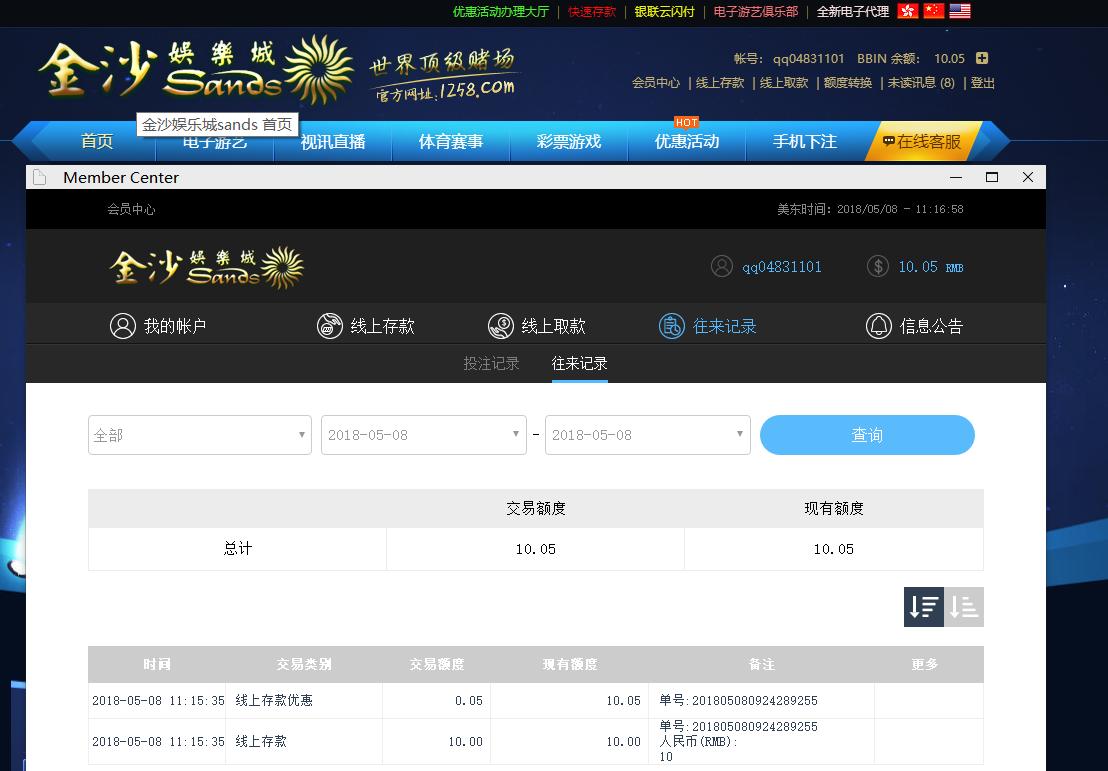Click the ascending sort icon above the table

point(964,606)
